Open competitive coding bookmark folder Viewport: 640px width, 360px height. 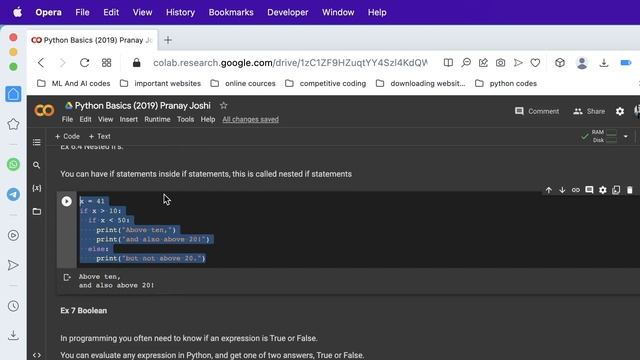tap(325, 84)
